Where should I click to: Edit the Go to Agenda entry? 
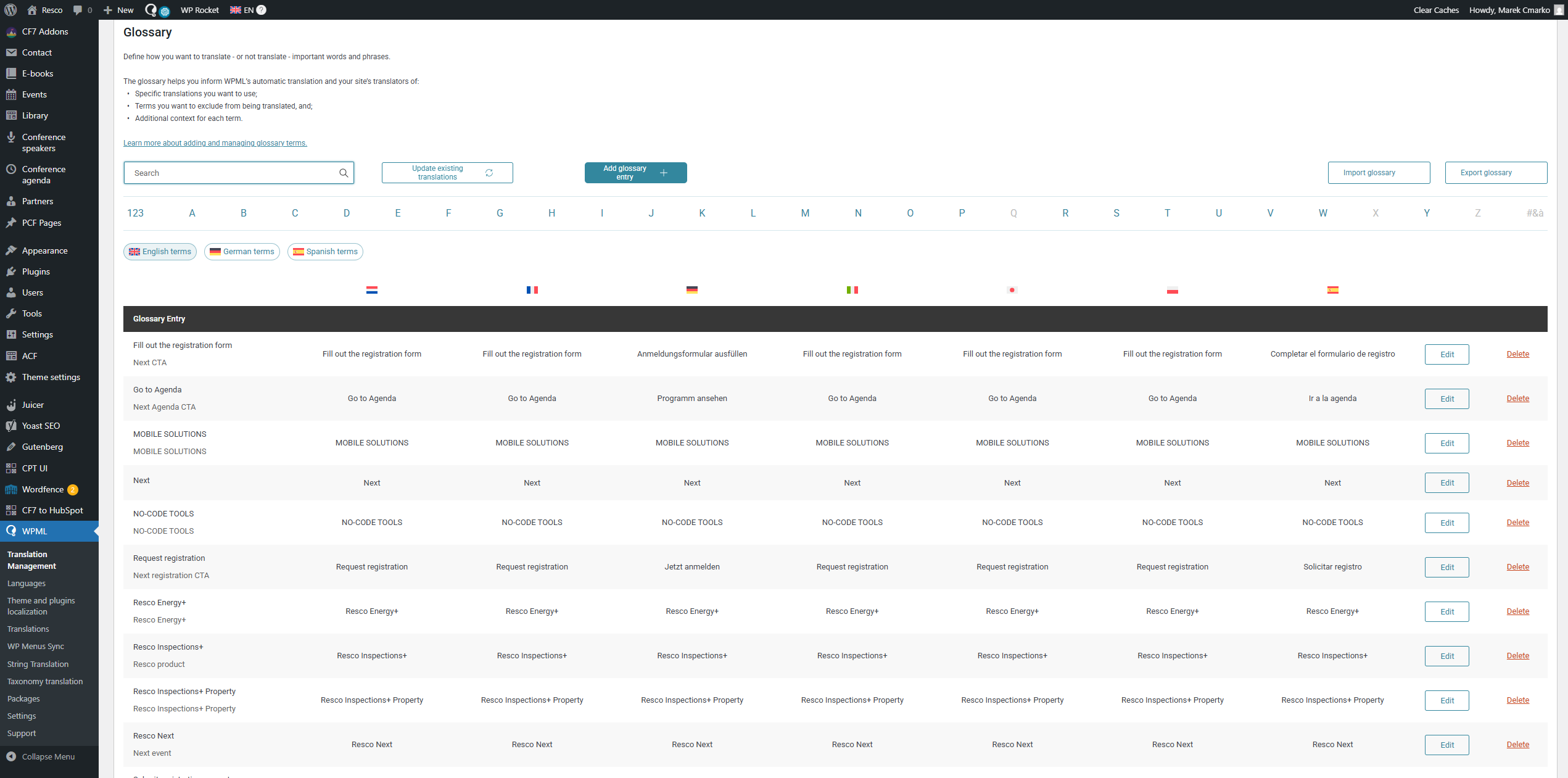[1446, 399]
